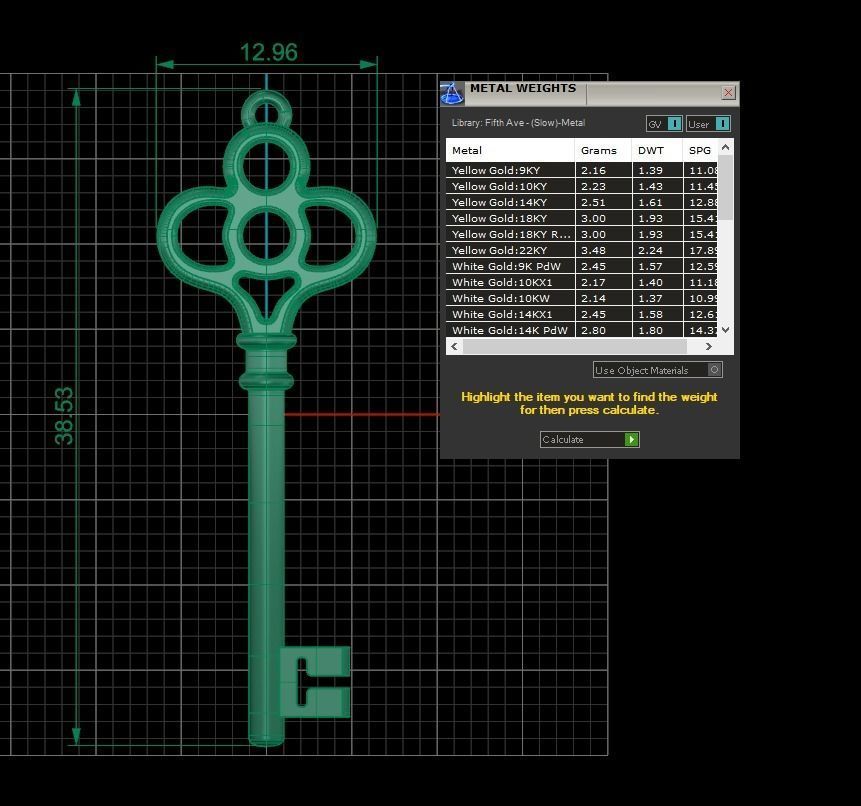The height and width of the screenshot is (806, 861).
Task: Select the Yellow Gold:18KY R... row
Action: tap(582, 234)
